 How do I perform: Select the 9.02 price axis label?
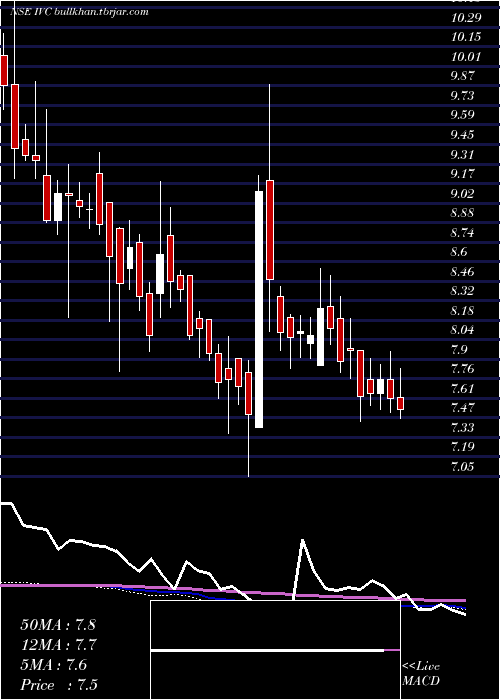[464, 193]
